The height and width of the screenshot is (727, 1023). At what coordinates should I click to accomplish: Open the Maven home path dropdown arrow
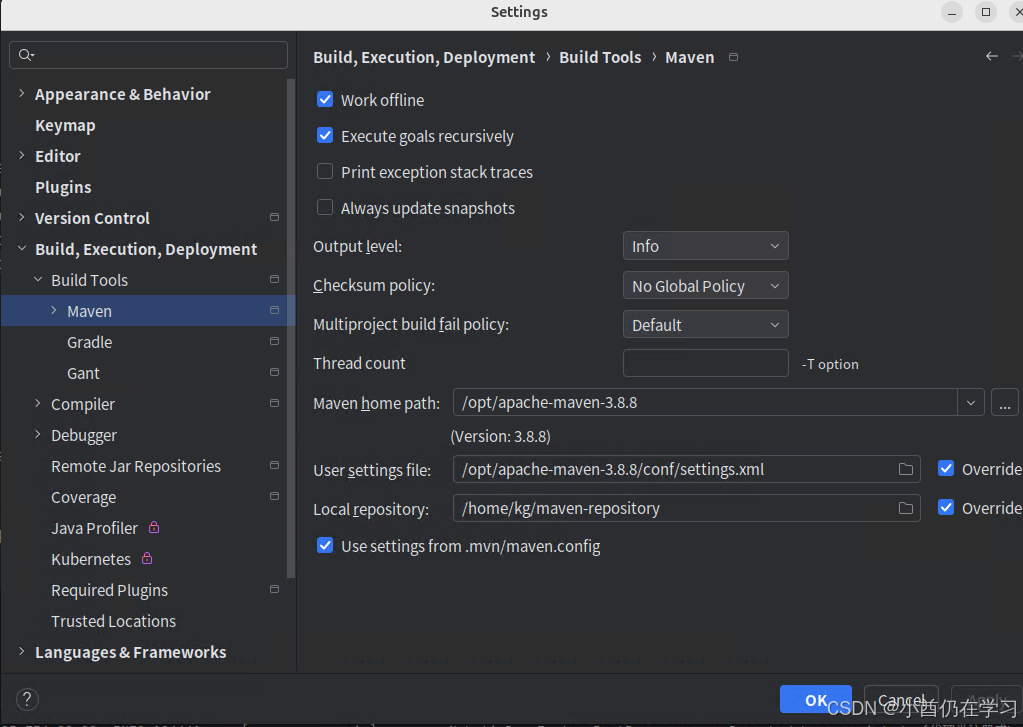coord(971,403)
